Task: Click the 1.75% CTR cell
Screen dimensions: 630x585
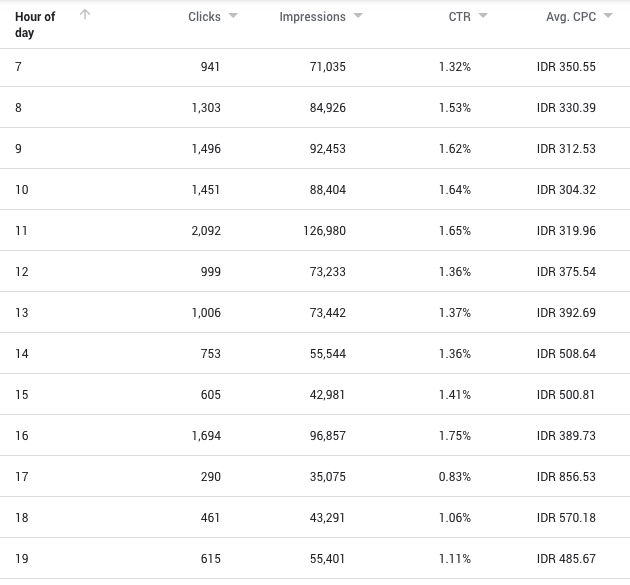Action: point(455,436)
